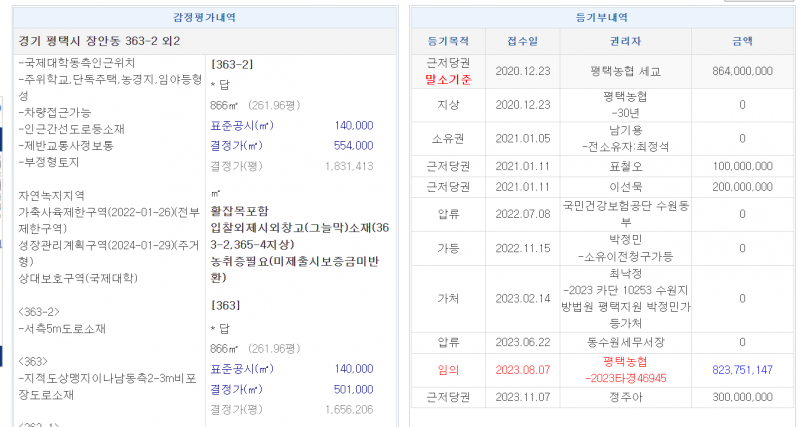Click the blue amount 823,751,147
Viewport: 800px width, 427px height.
(742, 369)
